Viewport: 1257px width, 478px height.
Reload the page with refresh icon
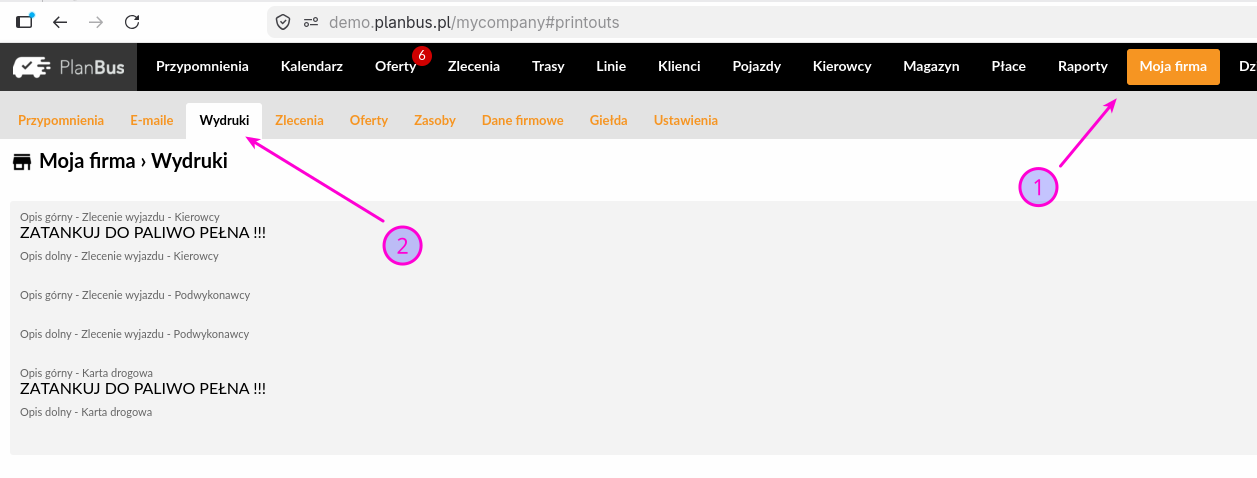(132, 22)
